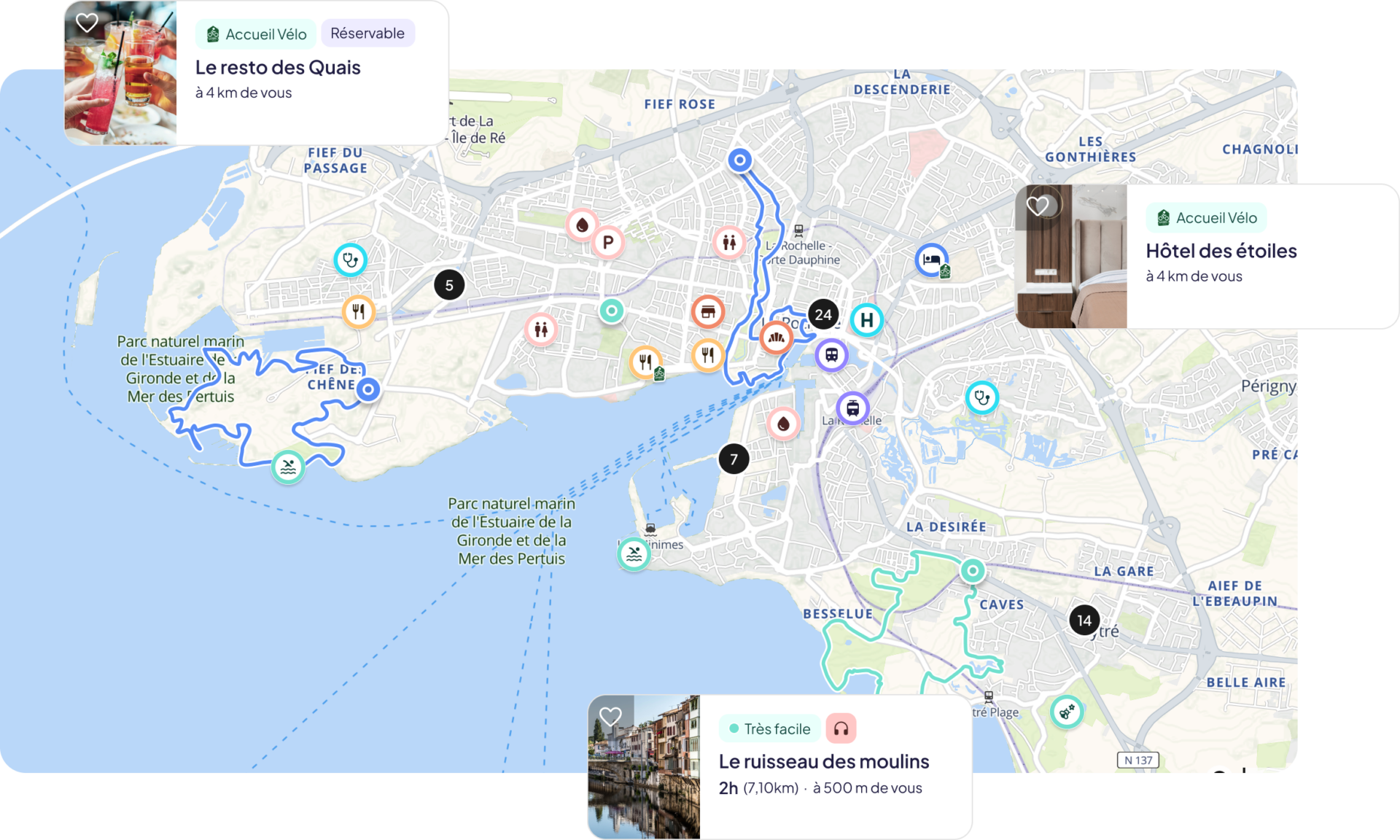Click the Réservable tag on restaurant card
The image size is (1400, 840).
tap(367, 34)
